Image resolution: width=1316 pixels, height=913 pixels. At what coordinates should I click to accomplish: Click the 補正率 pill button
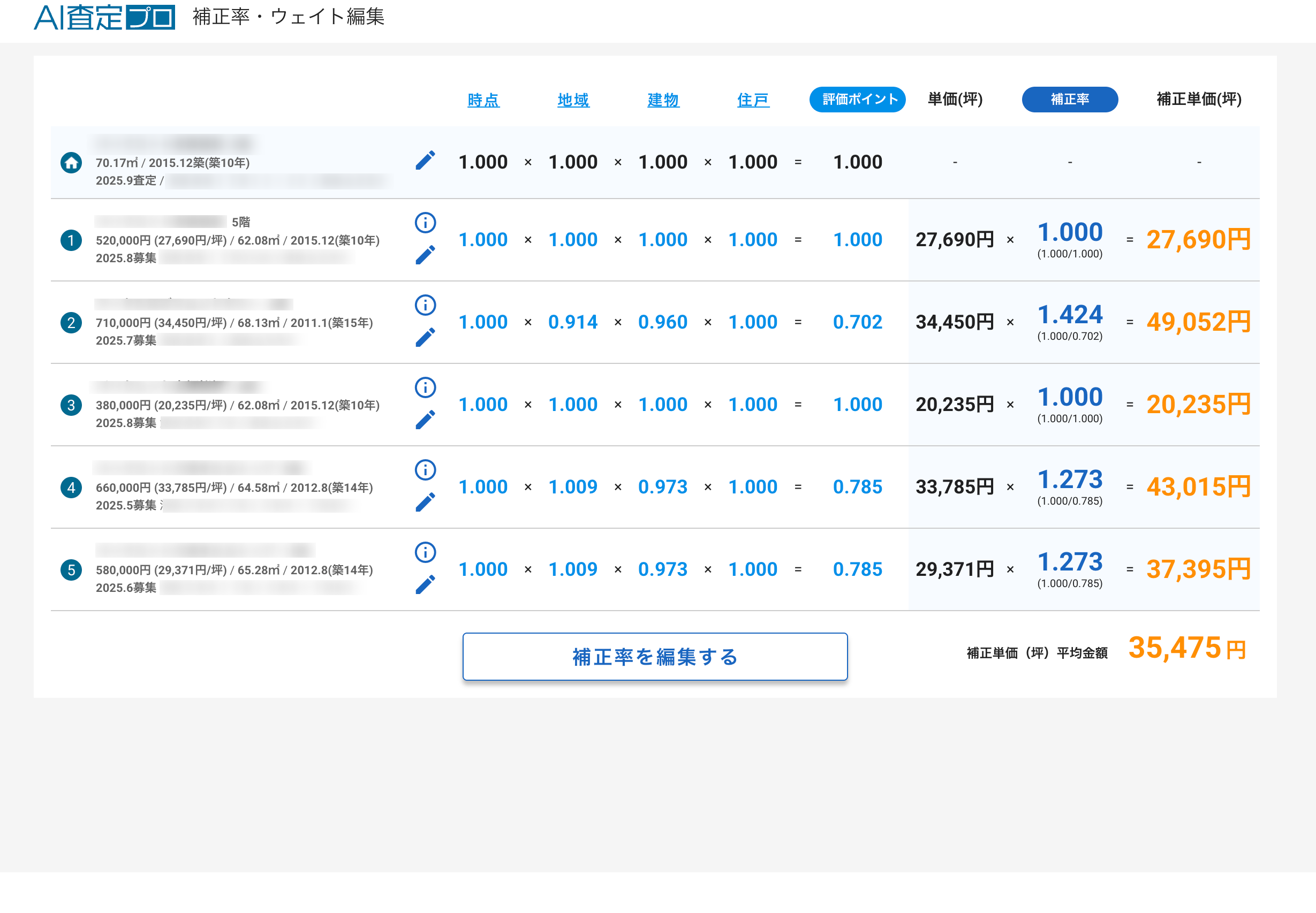(1069, 100)
